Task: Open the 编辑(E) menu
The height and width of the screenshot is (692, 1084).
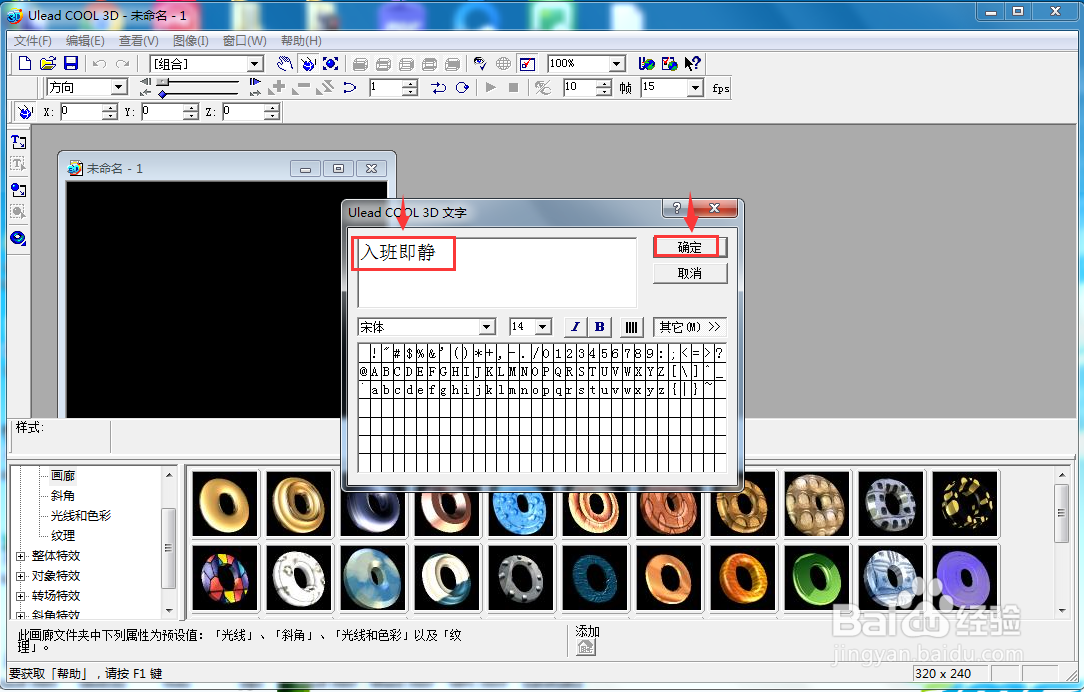Action: pos(85,41)
